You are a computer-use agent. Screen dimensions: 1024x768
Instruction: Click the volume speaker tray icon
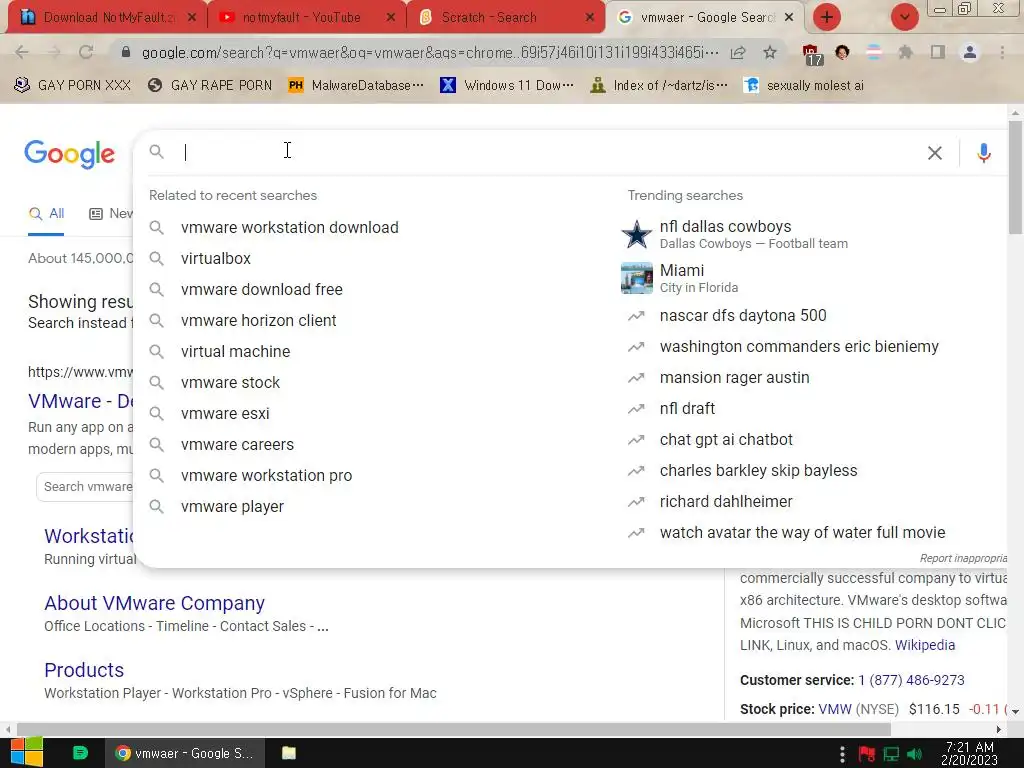pos(914,754)
